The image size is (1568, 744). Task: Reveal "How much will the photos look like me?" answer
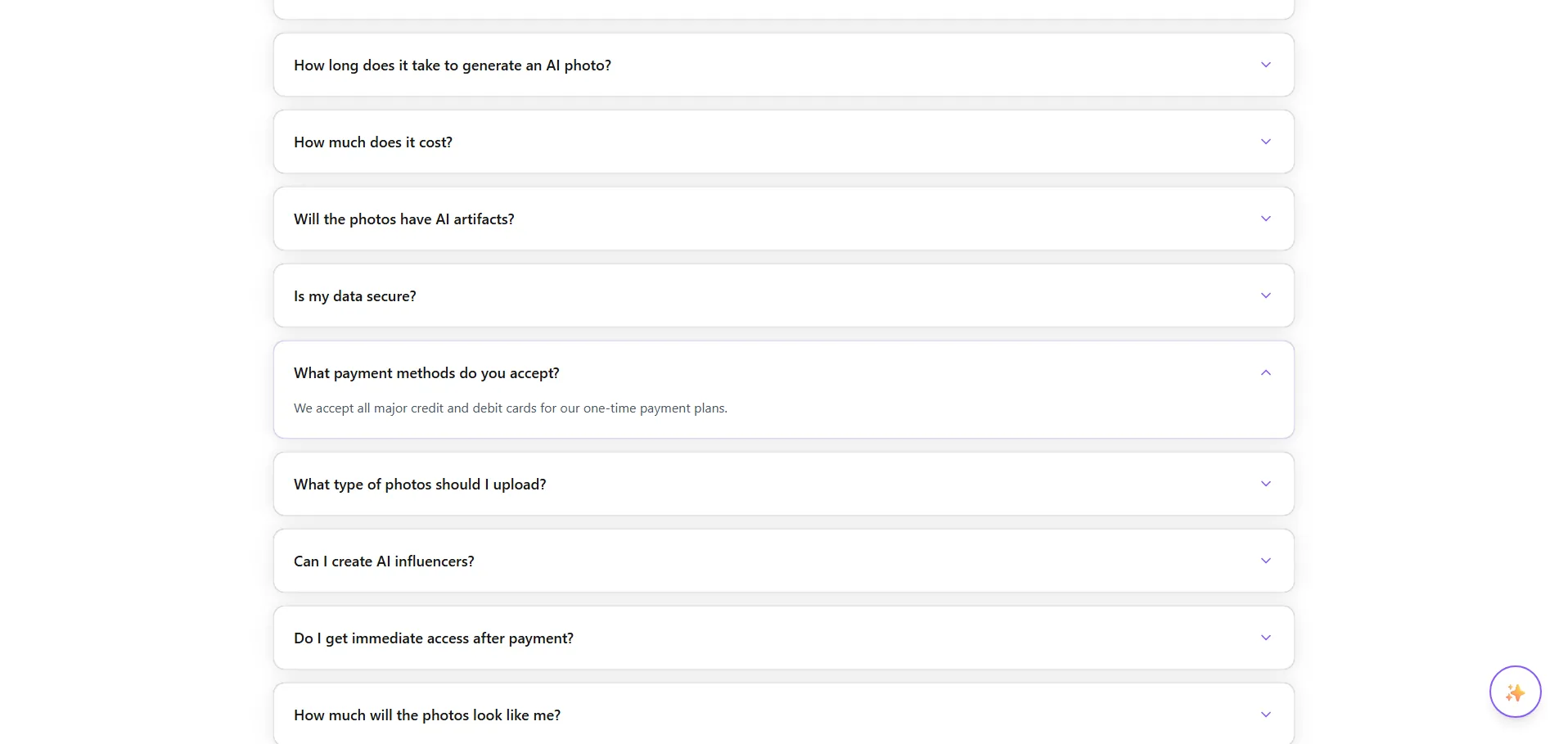point(427,715)
